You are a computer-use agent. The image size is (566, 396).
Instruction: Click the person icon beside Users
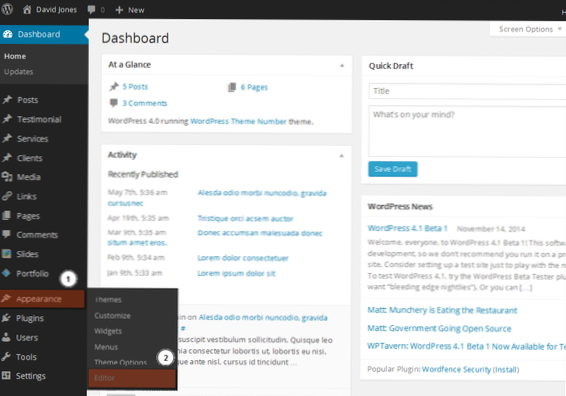point(6,337)
